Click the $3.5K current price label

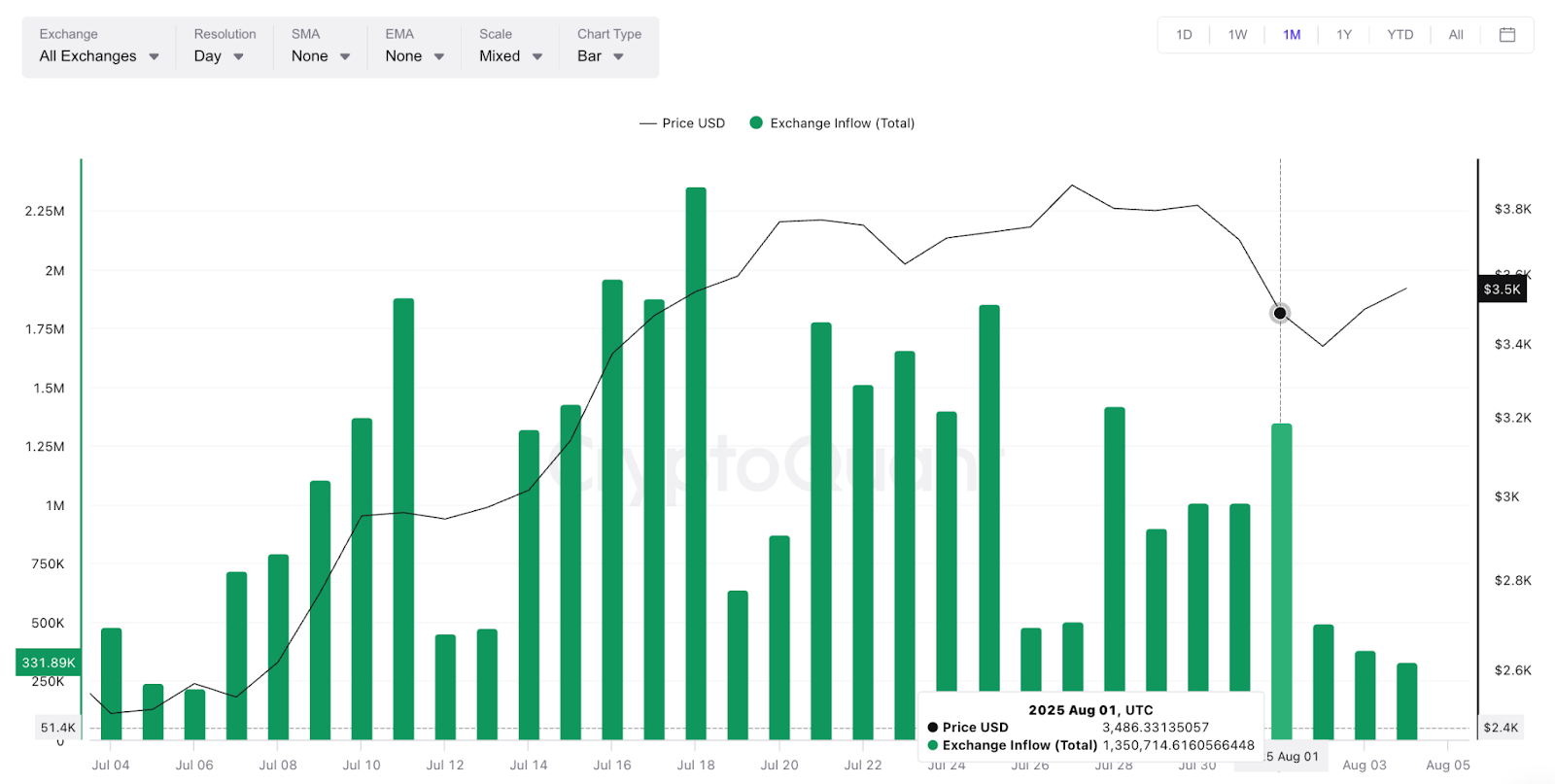pos(1502,290)
